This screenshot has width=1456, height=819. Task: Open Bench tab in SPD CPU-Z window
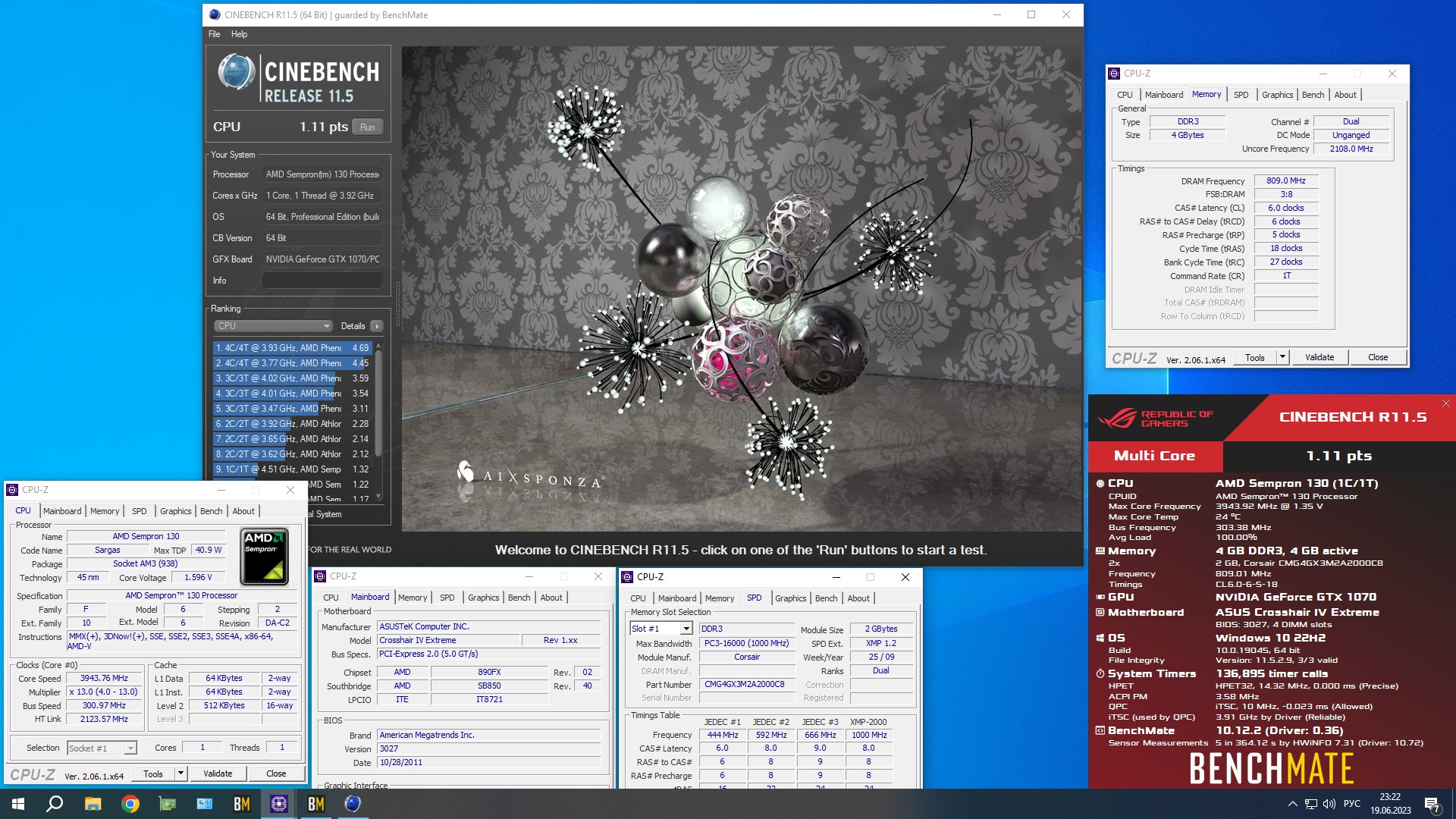826,598
